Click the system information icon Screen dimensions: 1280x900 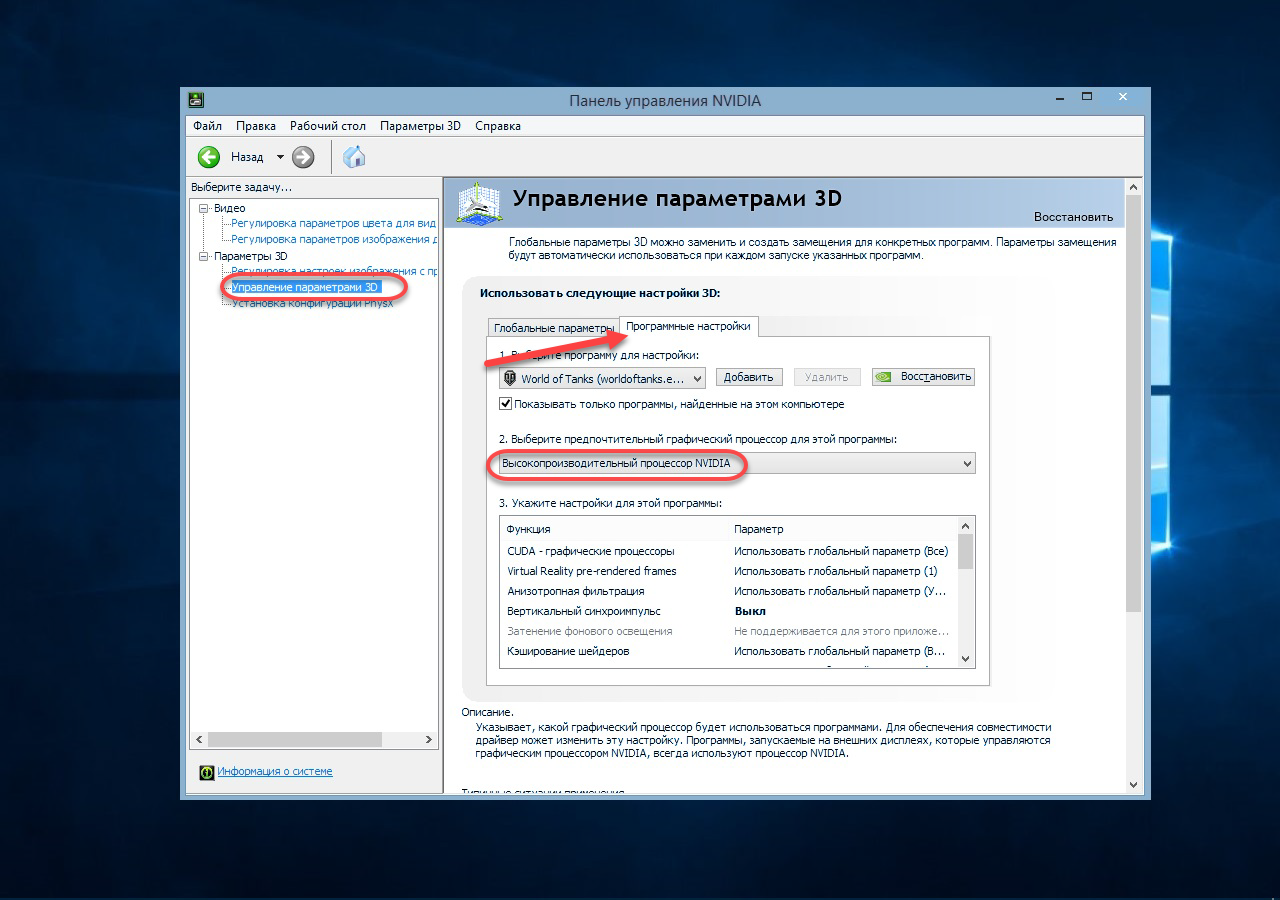[x=206, y=772]
